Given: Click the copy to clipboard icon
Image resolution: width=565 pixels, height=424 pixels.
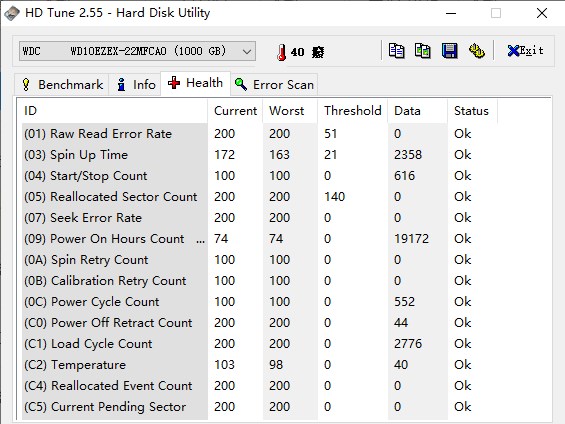Looking at the screenshot, I should coord(396,51).
